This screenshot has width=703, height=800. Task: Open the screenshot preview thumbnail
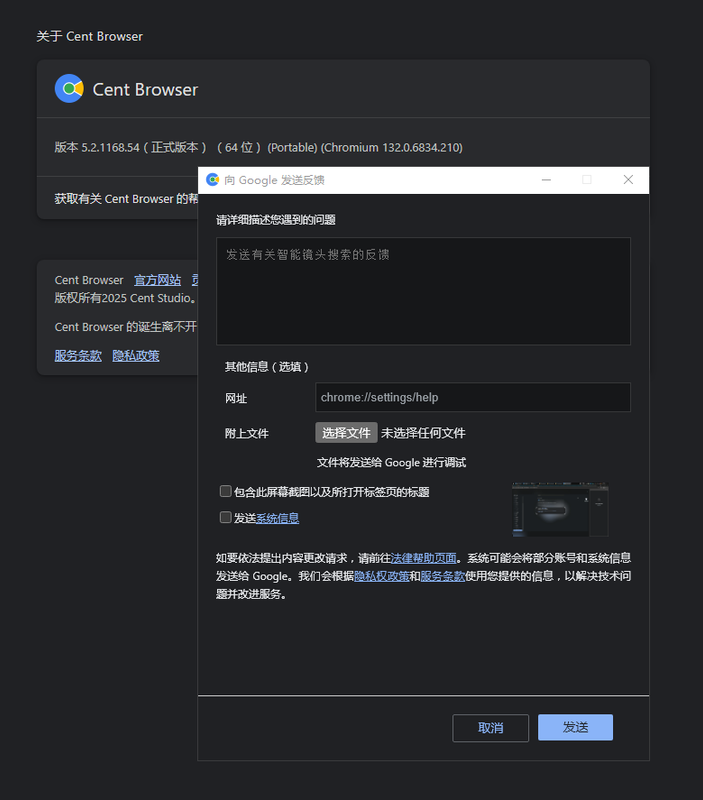click(x=560, y=509)
